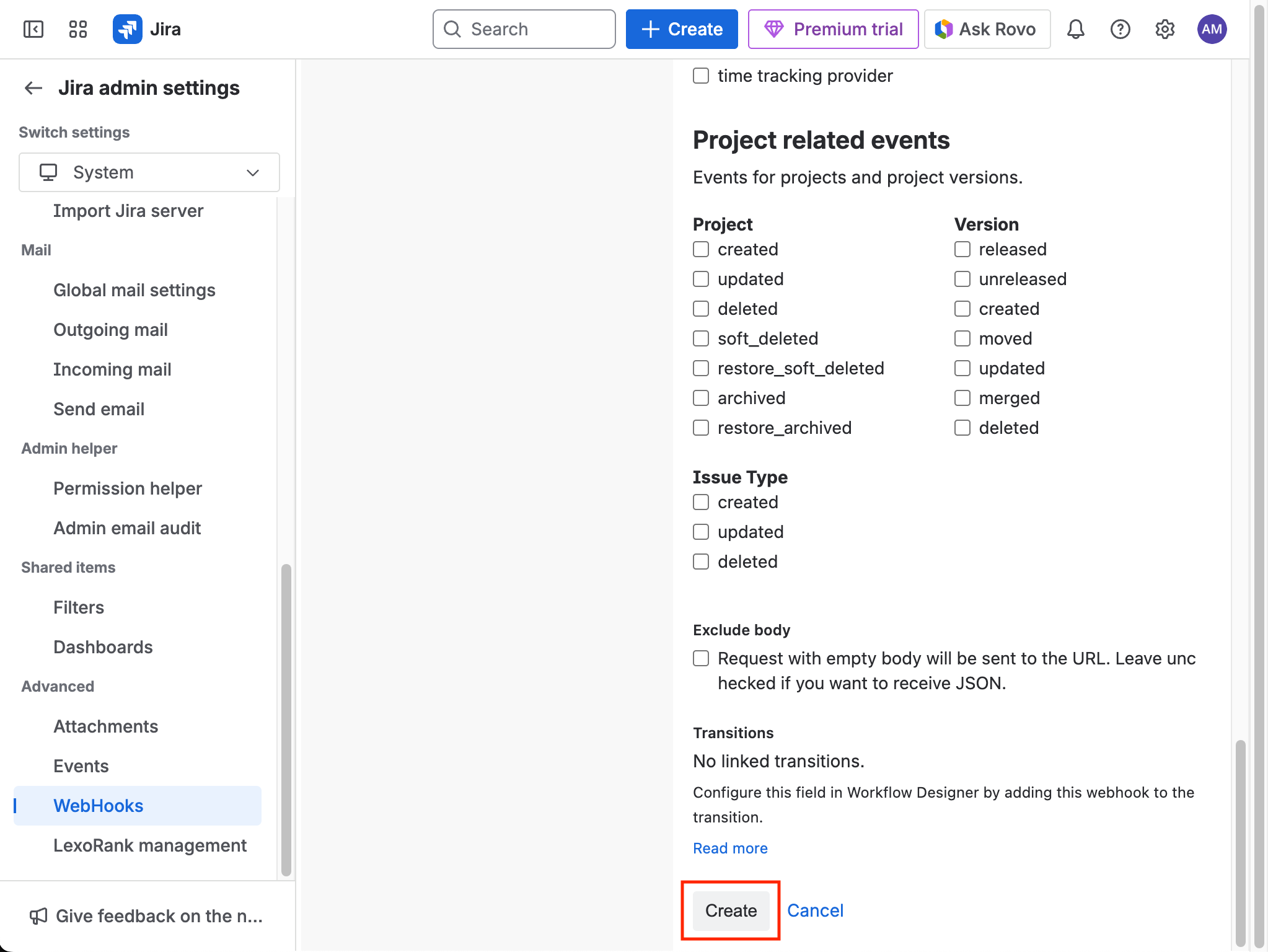Open the settings gear icon
This screenshot has height=952, width=1268.
click(x=1165, y=29)
